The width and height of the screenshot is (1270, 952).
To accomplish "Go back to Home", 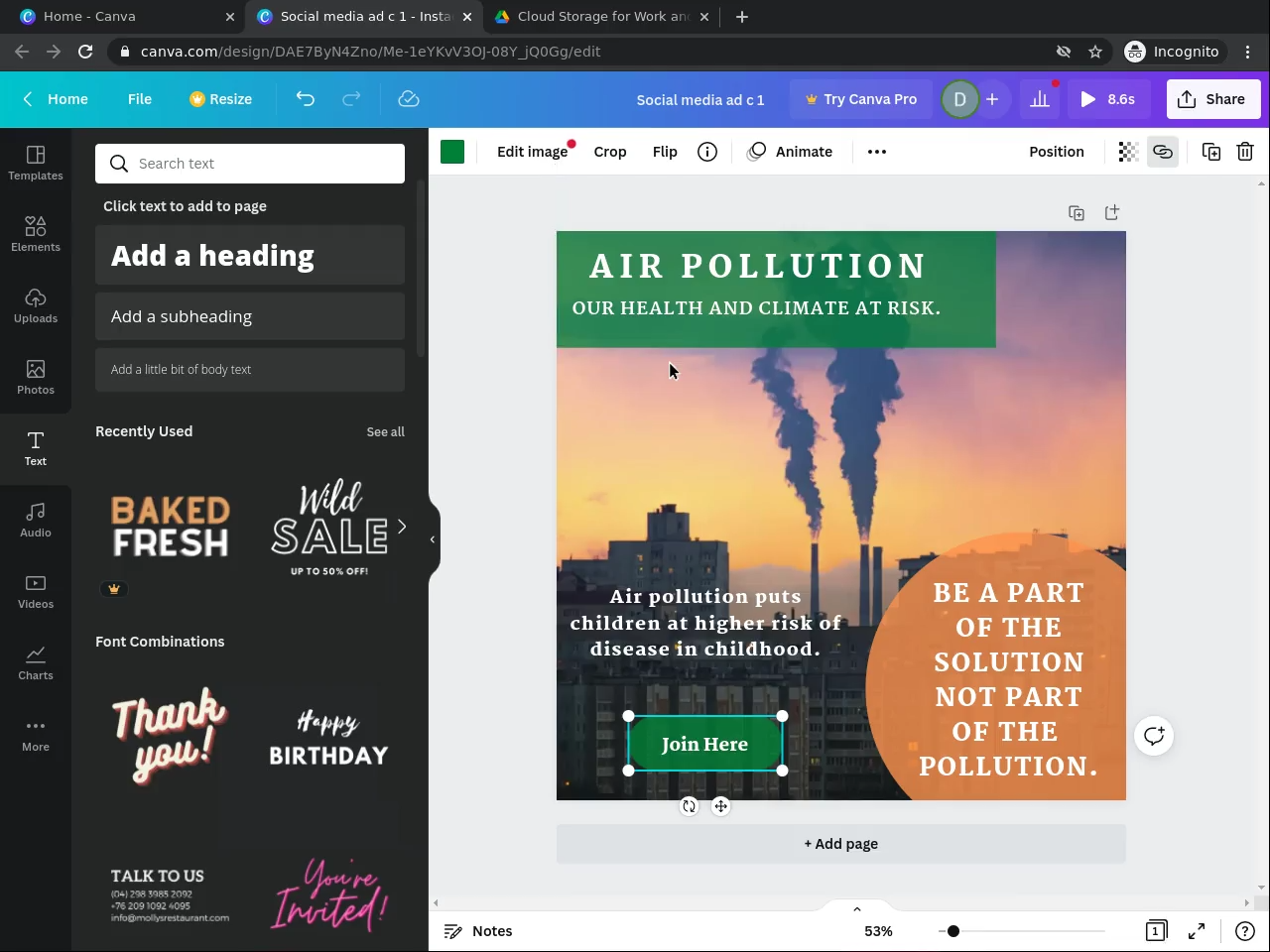I will pos(56,99).
